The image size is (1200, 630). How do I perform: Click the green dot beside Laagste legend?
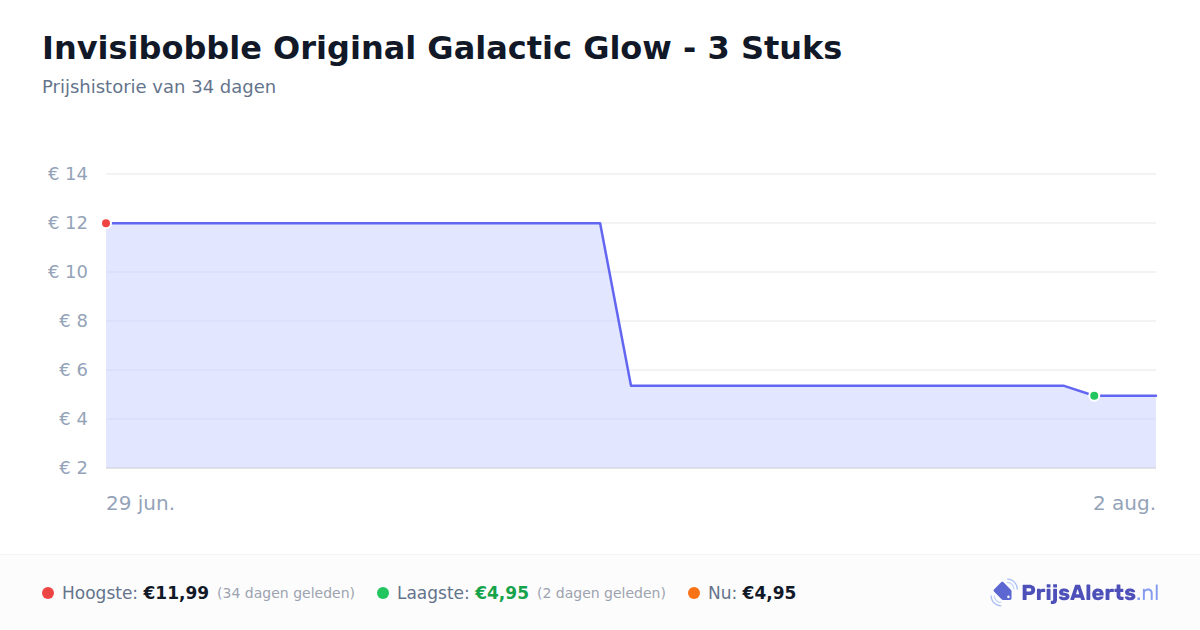pos(383,593)
